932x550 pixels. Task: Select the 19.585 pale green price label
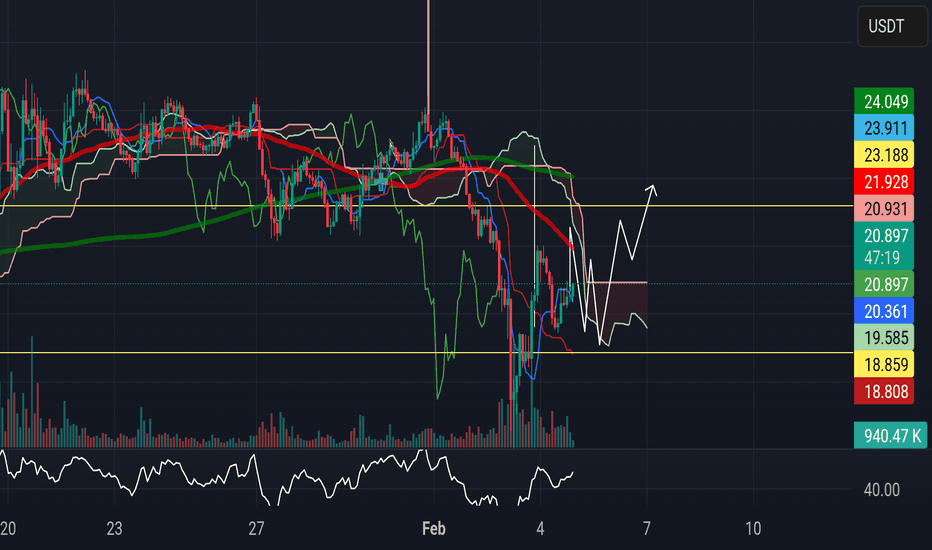(884, 338)
